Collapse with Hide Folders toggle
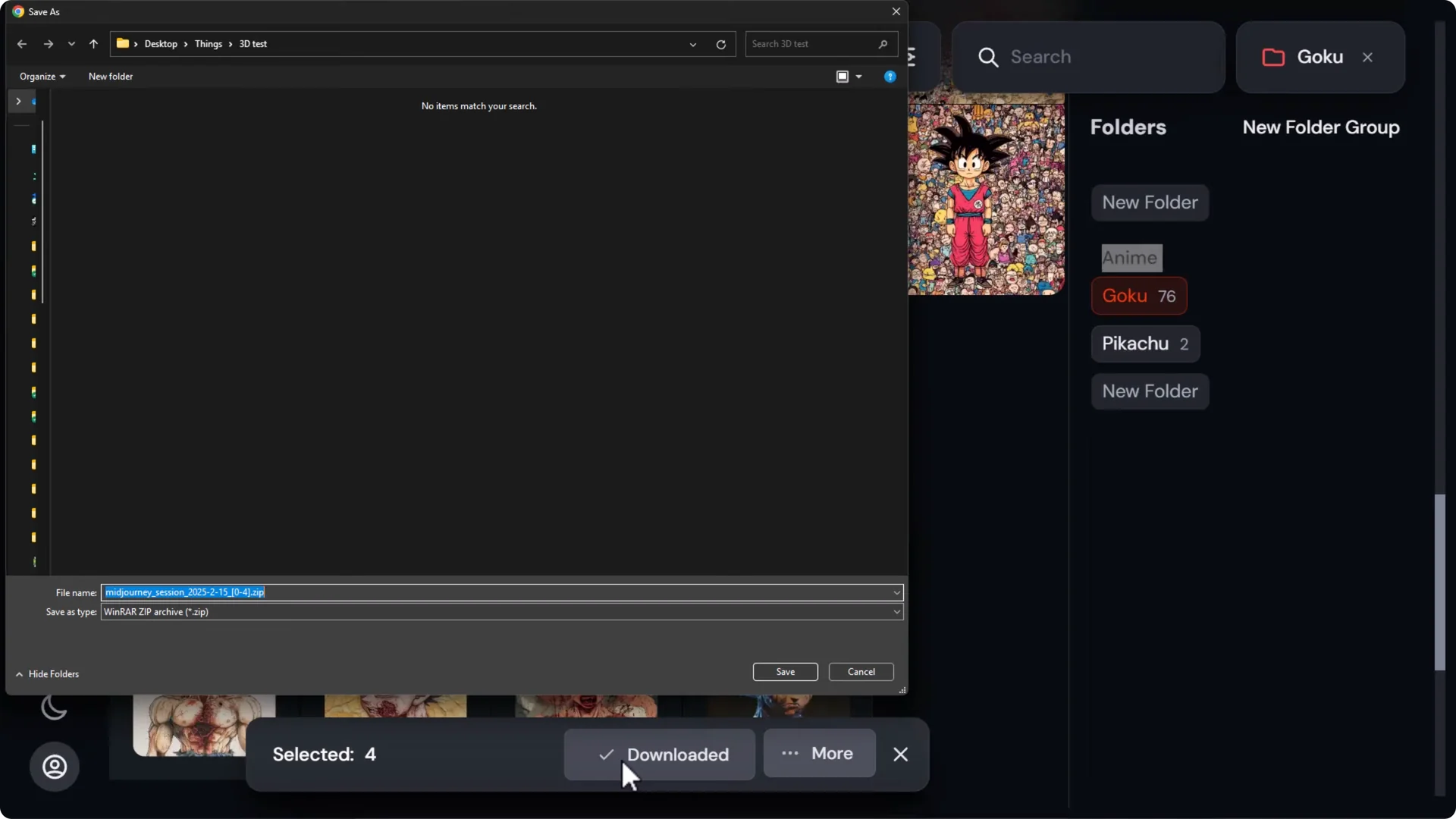This screenshot has width=1456, height=819. click(47, 674)
